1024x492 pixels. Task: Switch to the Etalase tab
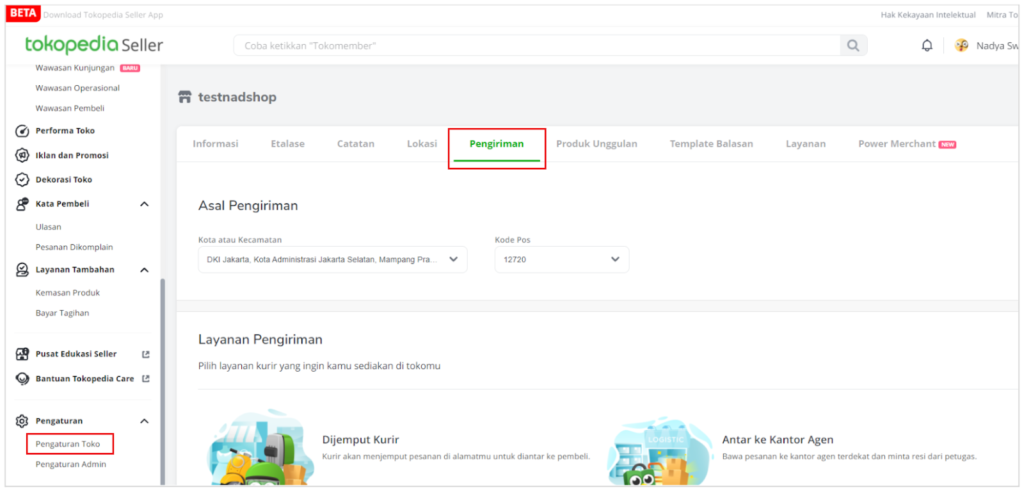[x=287, y=144]
